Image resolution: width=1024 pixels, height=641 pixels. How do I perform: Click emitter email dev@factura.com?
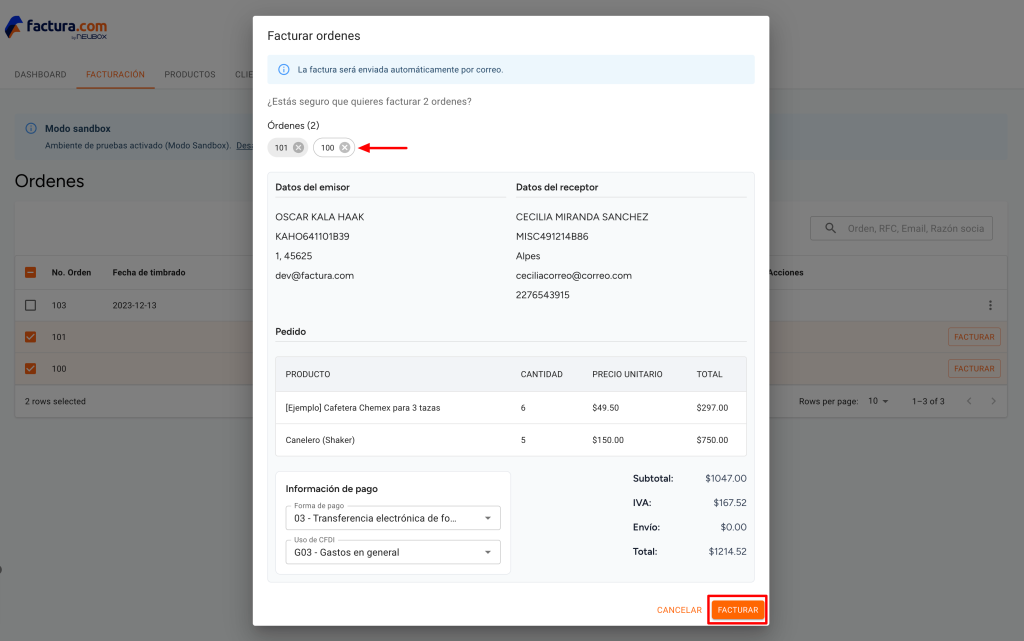pos(315,275)
